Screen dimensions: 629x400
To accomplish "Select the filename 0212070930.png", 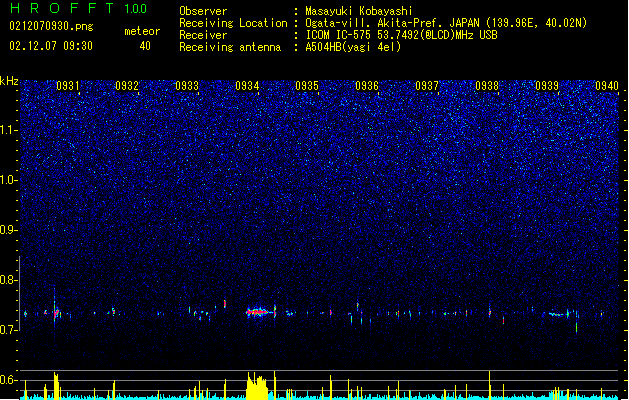I will (51, 26).
